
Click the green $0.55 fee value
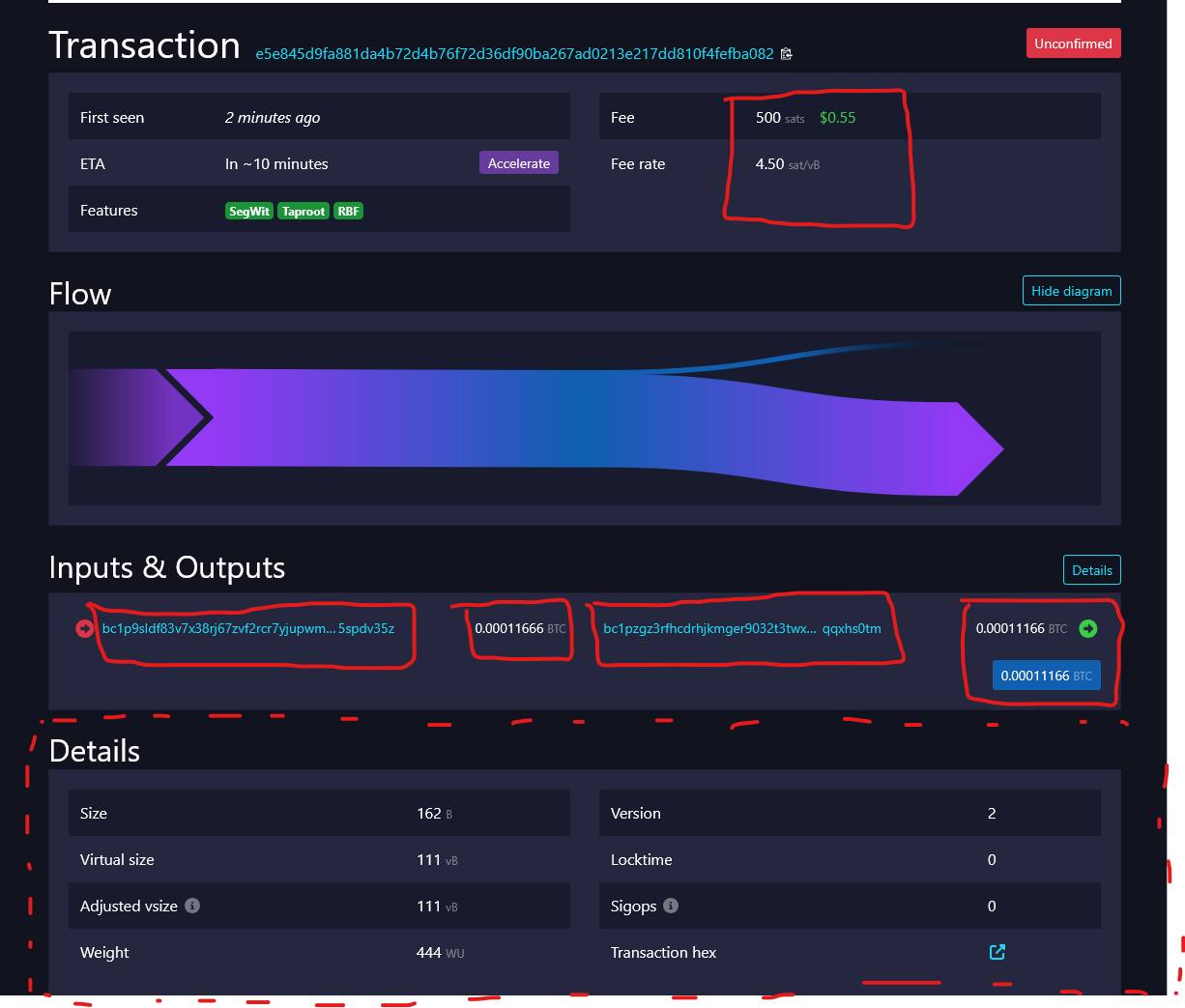(x=837, y=118)
